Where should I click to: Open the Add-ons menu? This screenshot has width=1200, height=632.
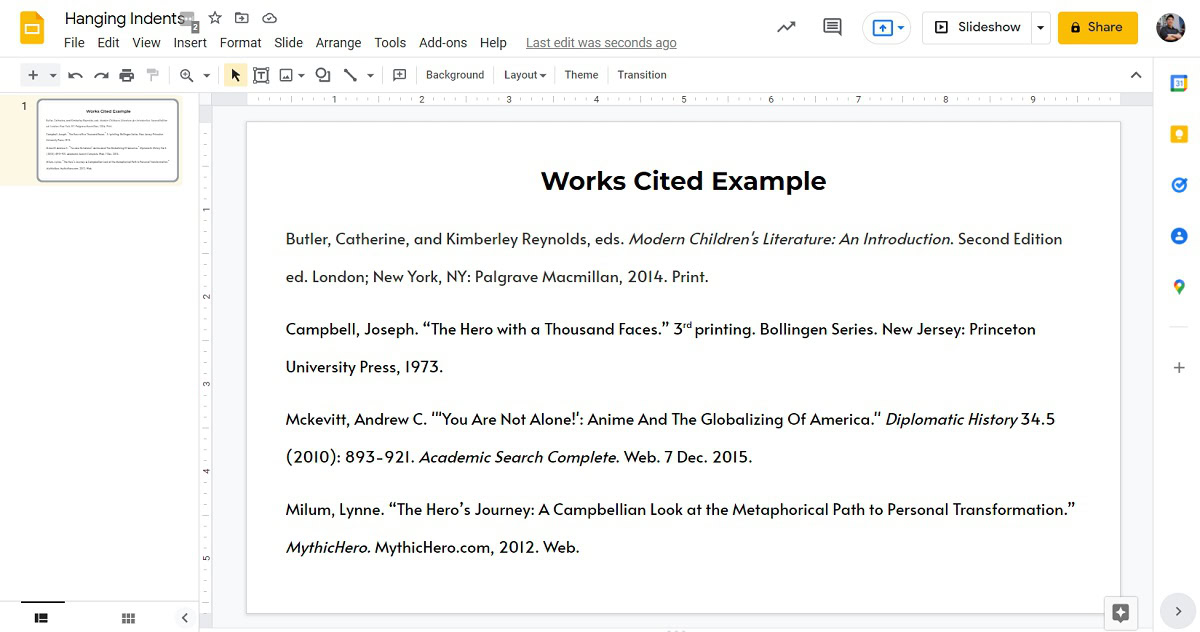443,43
